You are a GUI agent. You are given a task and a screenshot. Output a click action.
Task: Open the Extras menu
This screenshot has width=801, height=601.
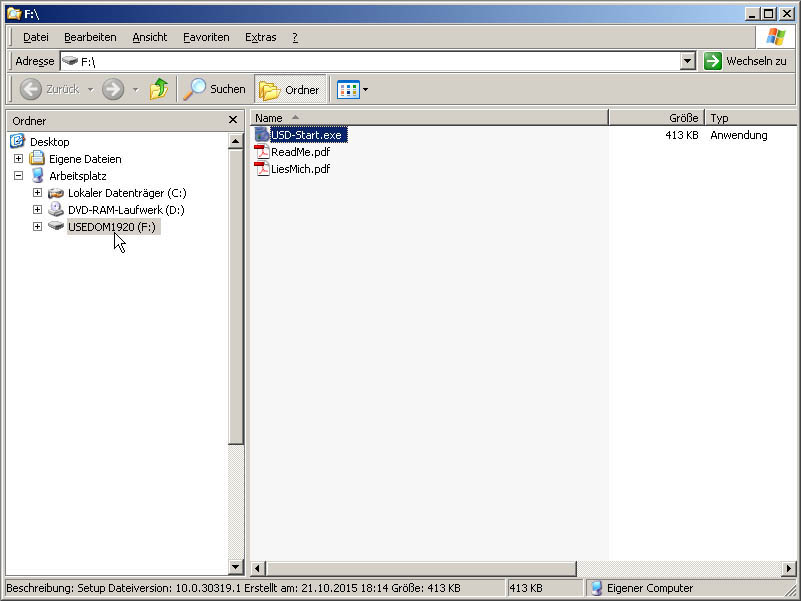point(260,37)
